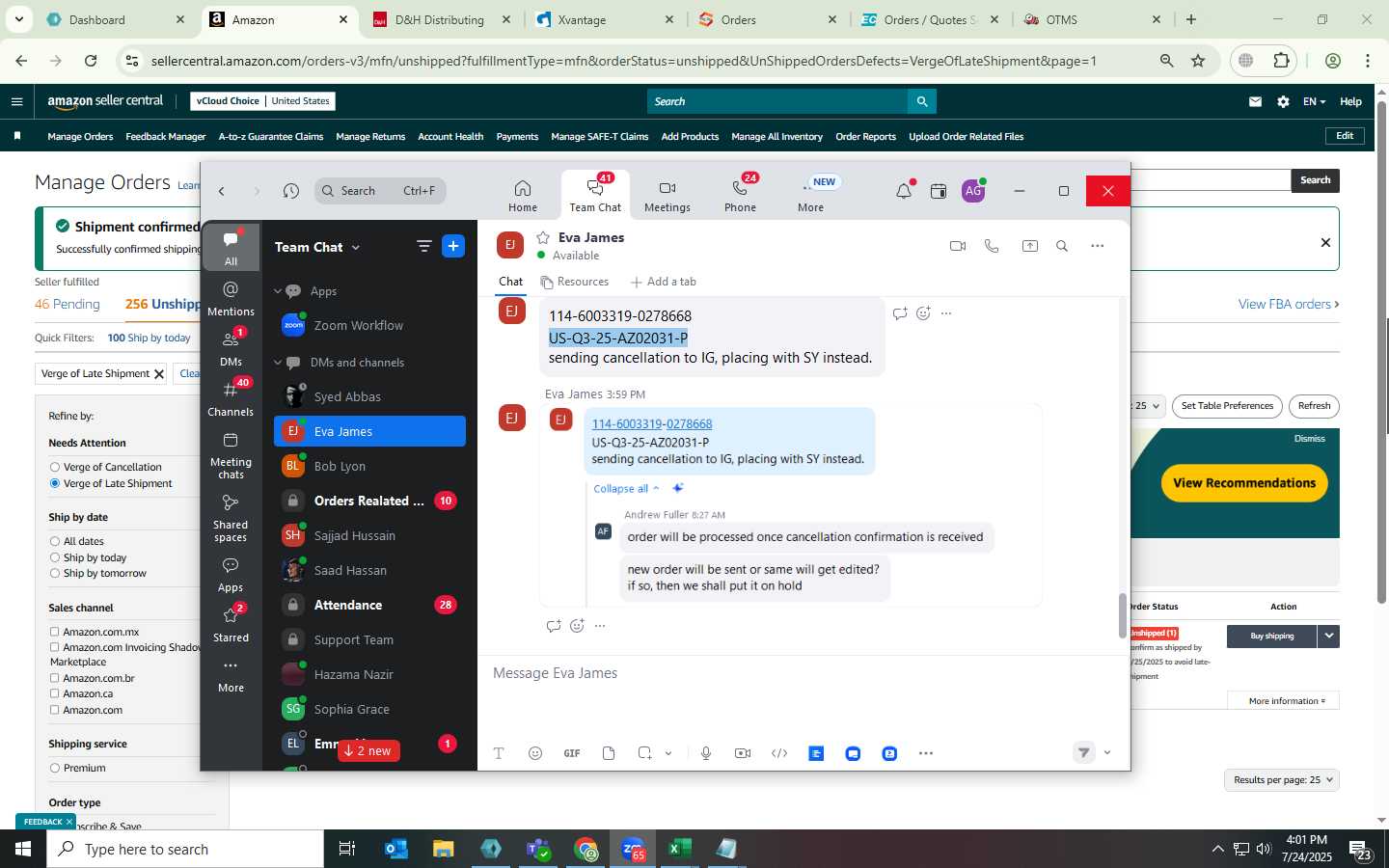Attach a file in message toolbar
The image size is (1389, 868).
click(x=609, y=753)
